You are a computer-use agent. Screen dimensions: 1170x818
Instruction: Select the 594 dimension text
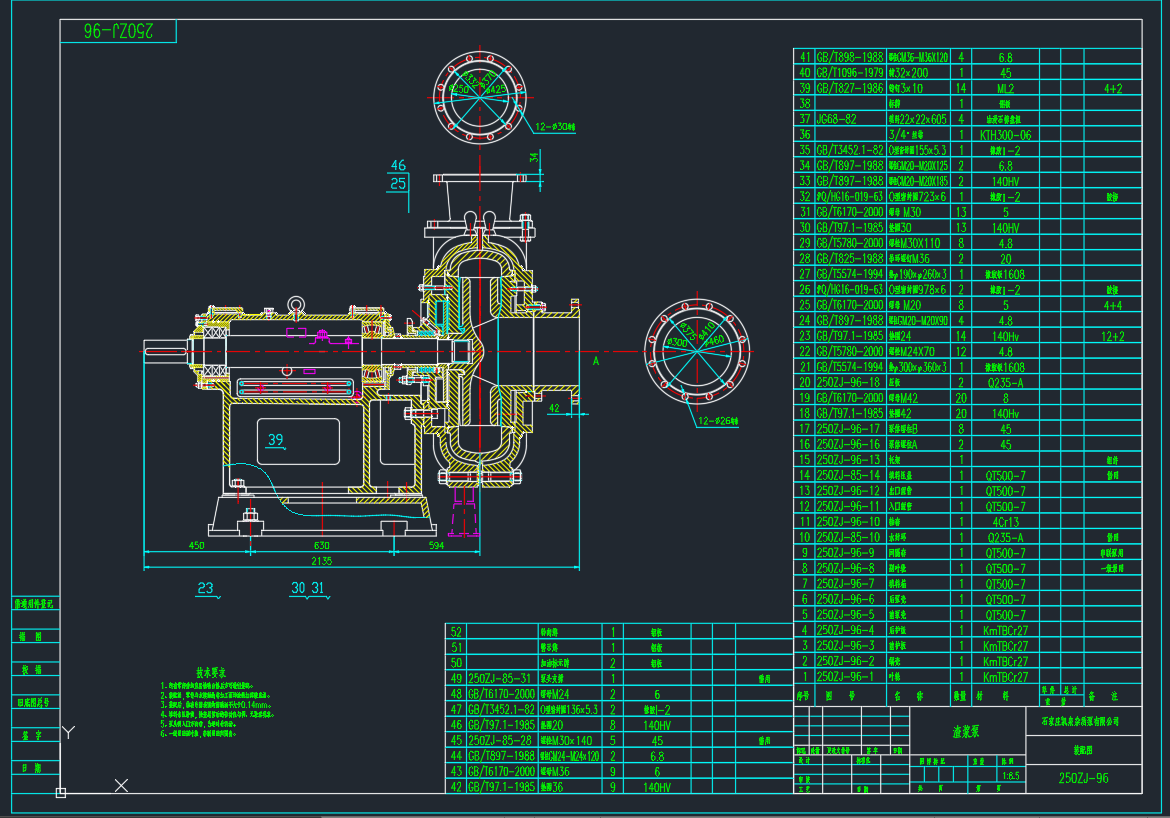(436, 545)
